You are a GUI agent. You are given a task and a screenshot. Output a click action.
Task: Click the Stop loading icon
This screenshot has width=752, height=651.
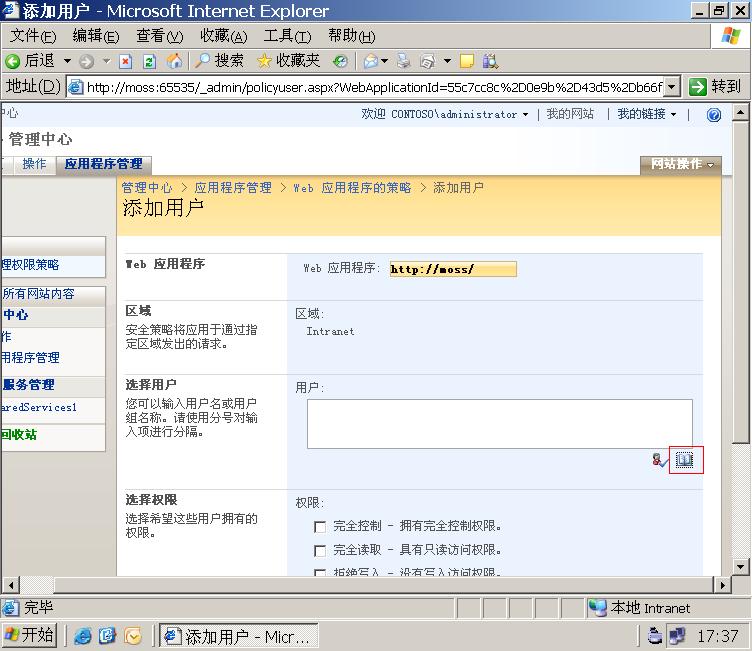coord(125,61)
